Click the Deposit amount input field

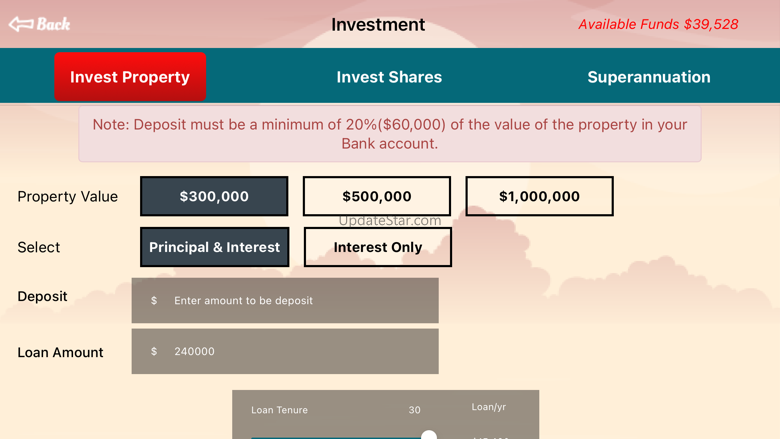(285, 300)
